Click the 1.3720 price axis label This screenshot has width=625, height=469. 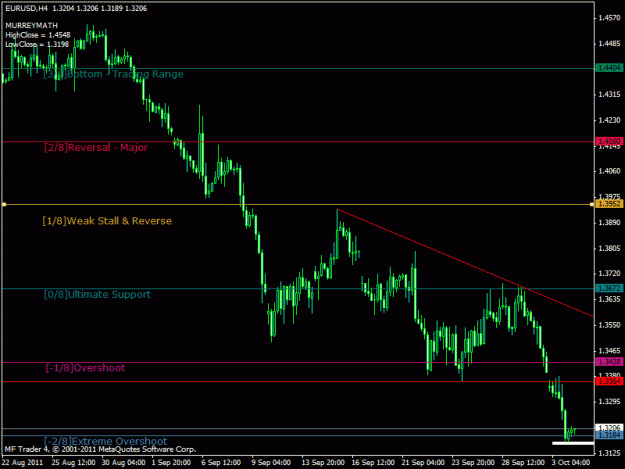pyautogui.click(x=610, y=273)
